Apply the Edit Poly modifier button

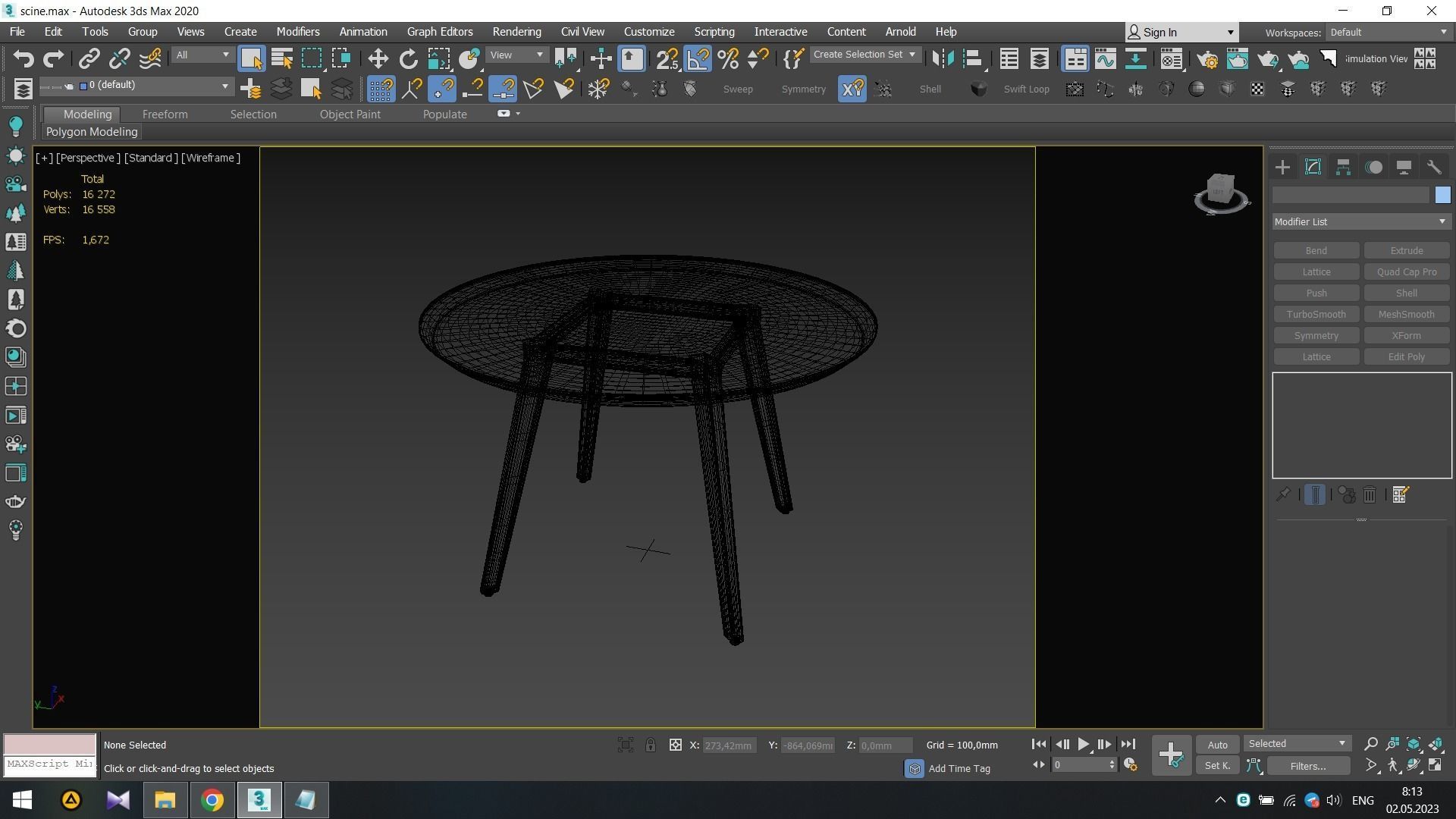1407,357
